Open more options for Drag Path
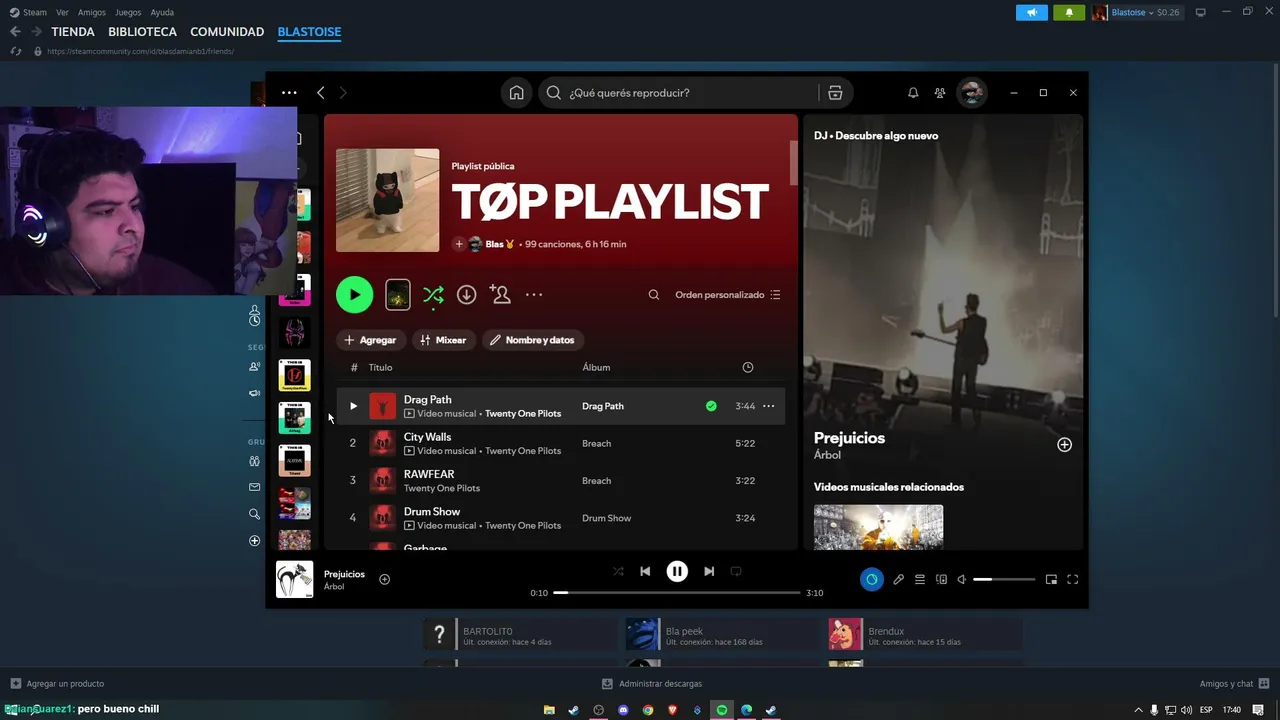 [769, 406]
